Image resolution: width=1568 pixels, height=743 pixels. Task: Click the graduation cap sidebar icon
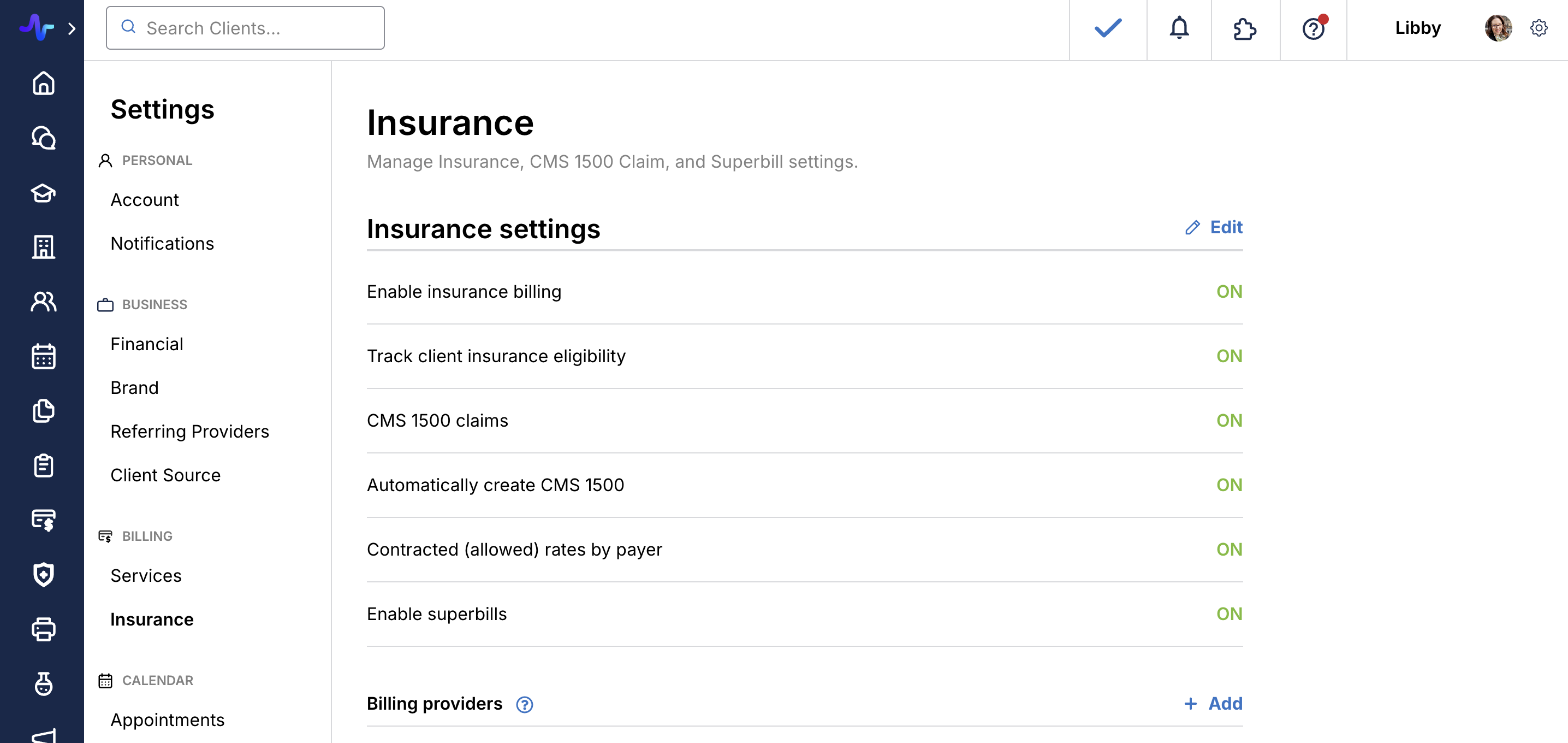(43, 193)
